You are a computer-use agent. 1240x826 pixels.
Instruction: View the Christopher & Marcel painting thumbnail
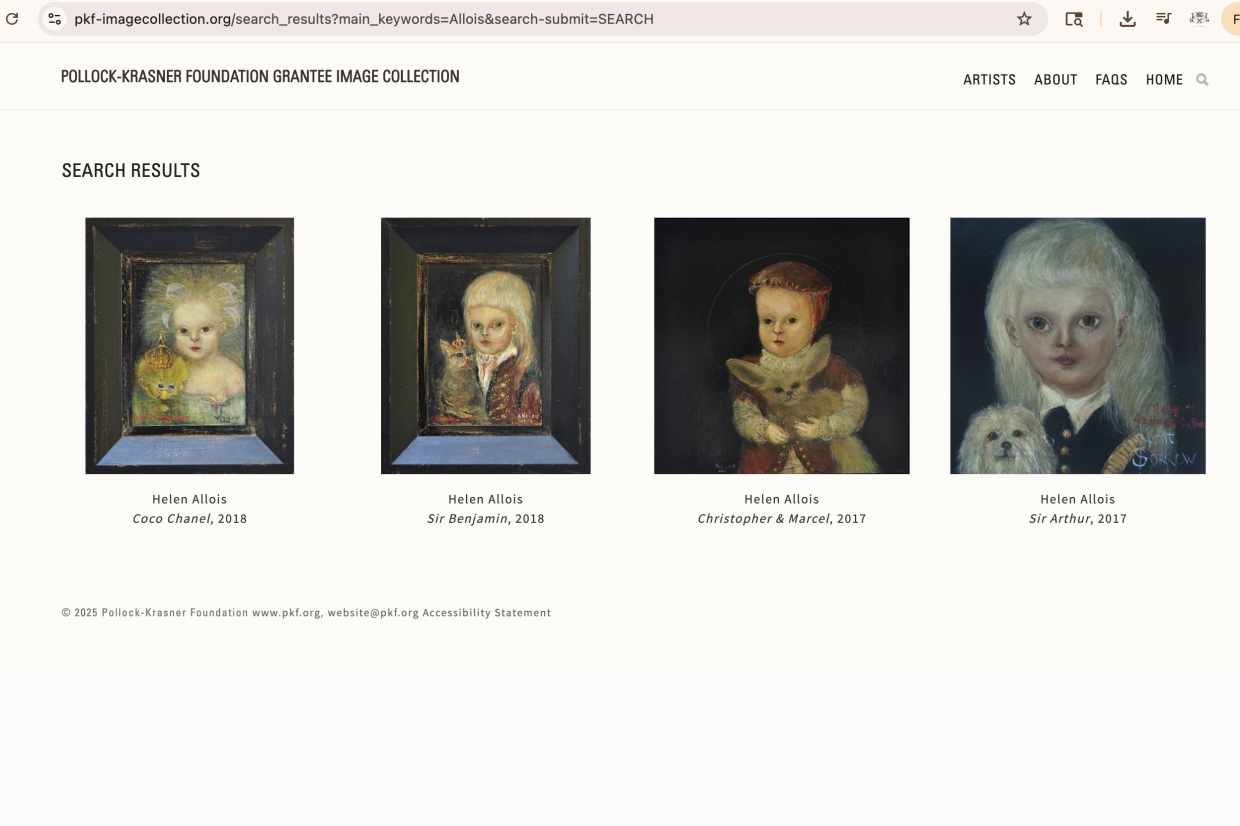[782, 346]
